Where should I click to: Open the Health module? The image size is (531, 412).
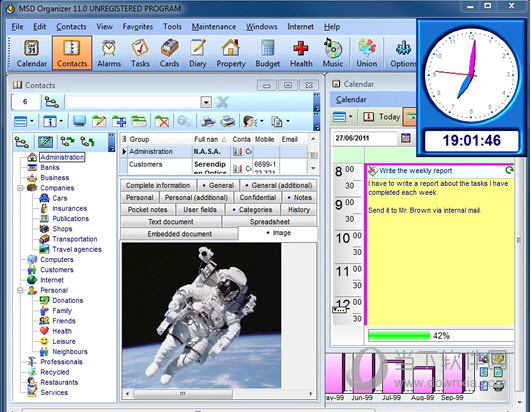(301, 53)
